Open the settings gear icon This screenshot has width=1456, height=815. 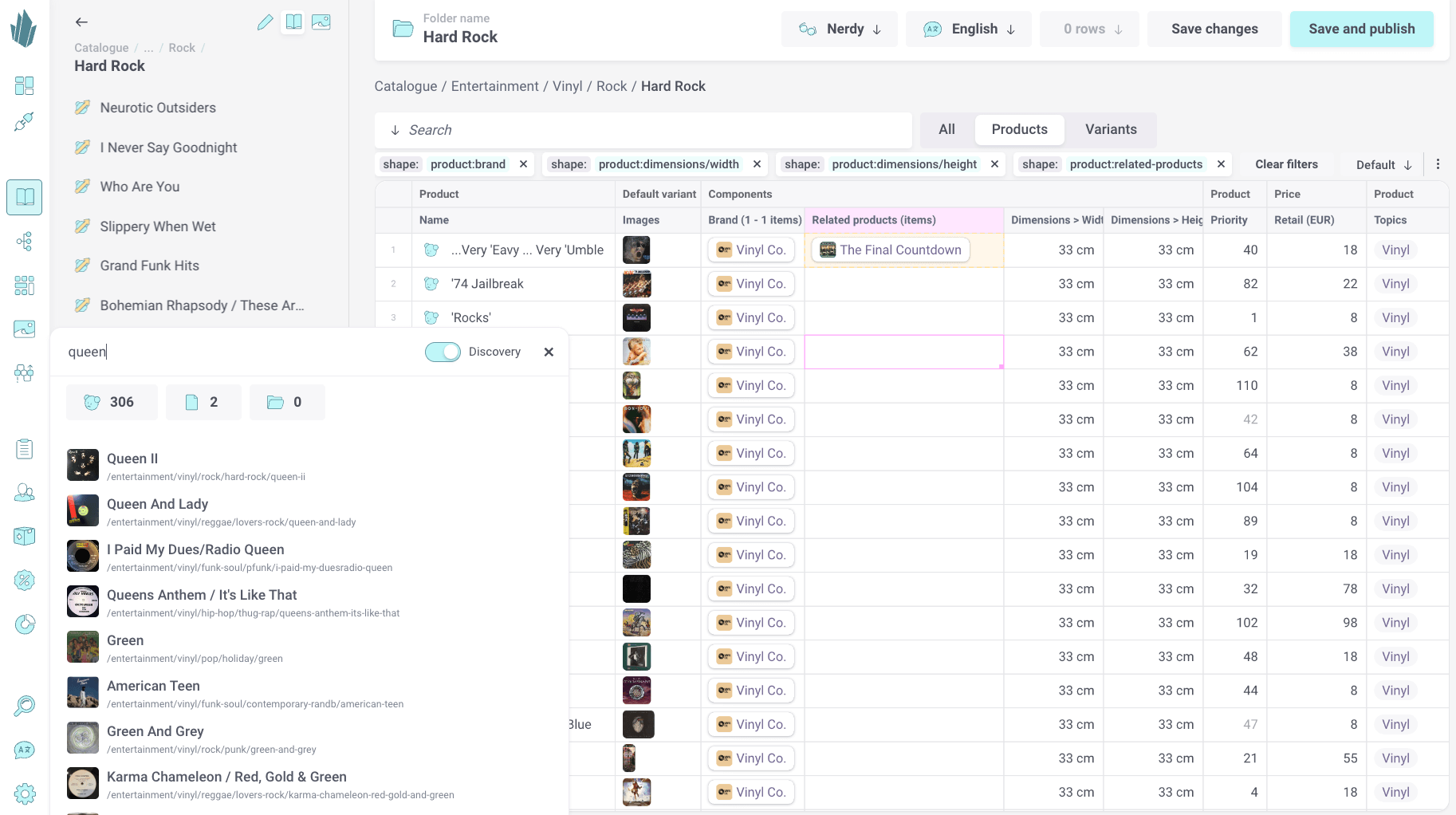click(25, 793)
